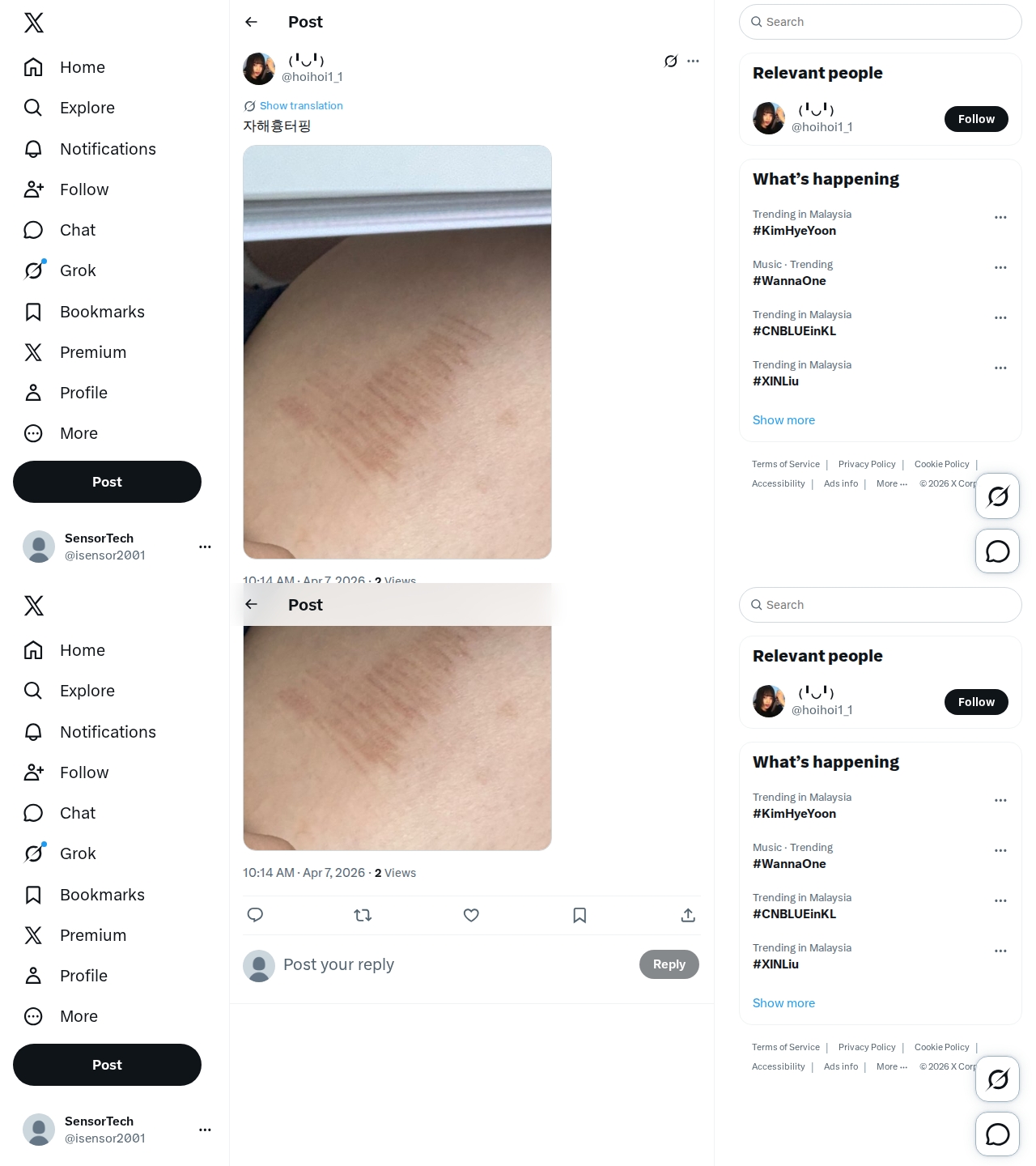The height and width of the screenshot is (1166, 1036).
Task: Open the post author's avatar in post header
Action: (259, 69)
